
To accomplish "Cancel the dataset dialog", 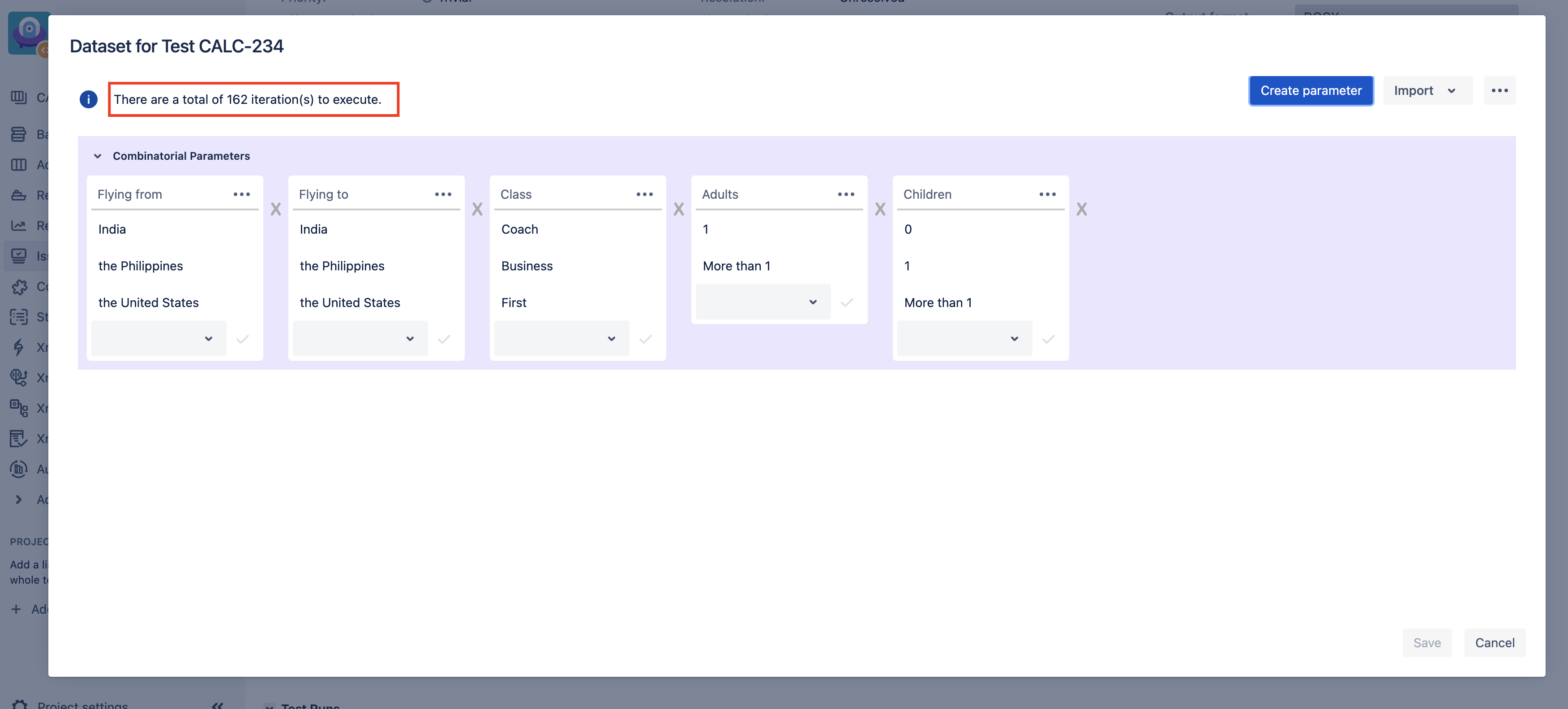I will pyautogui.click(x=1495, y=643).
